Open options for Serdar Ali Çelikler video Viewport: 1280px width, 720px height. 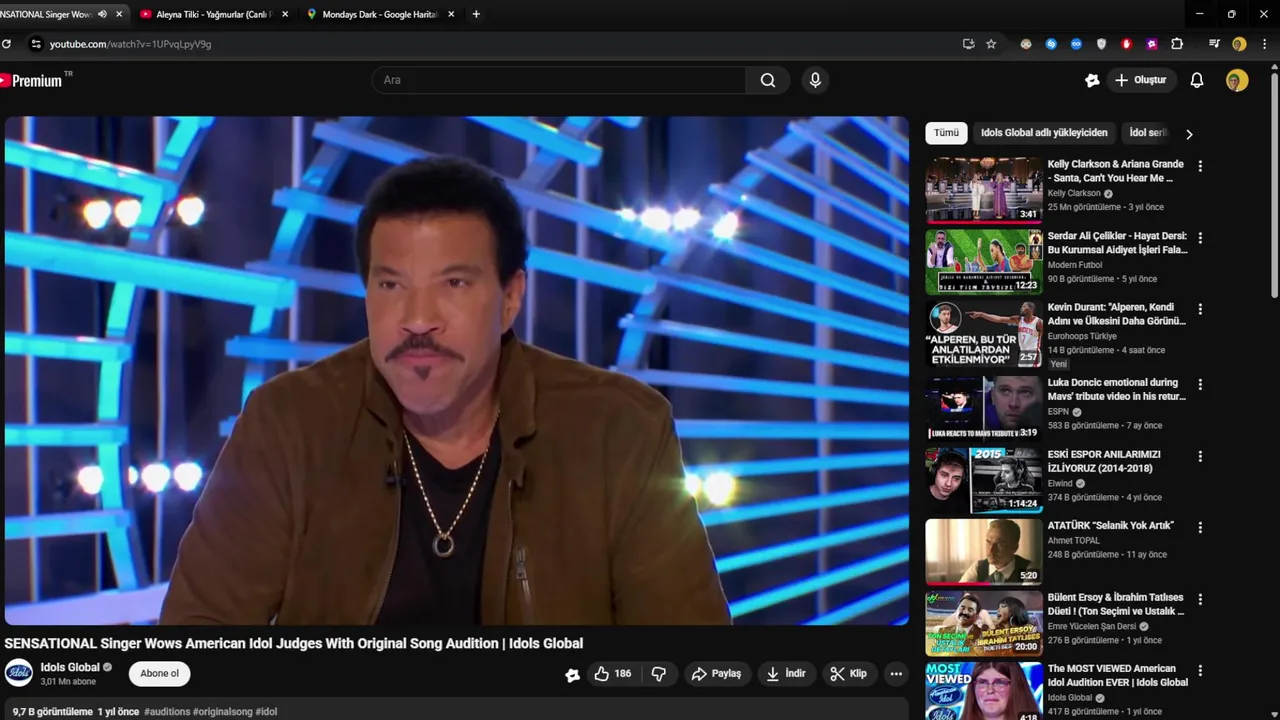tap(1200, 238)
